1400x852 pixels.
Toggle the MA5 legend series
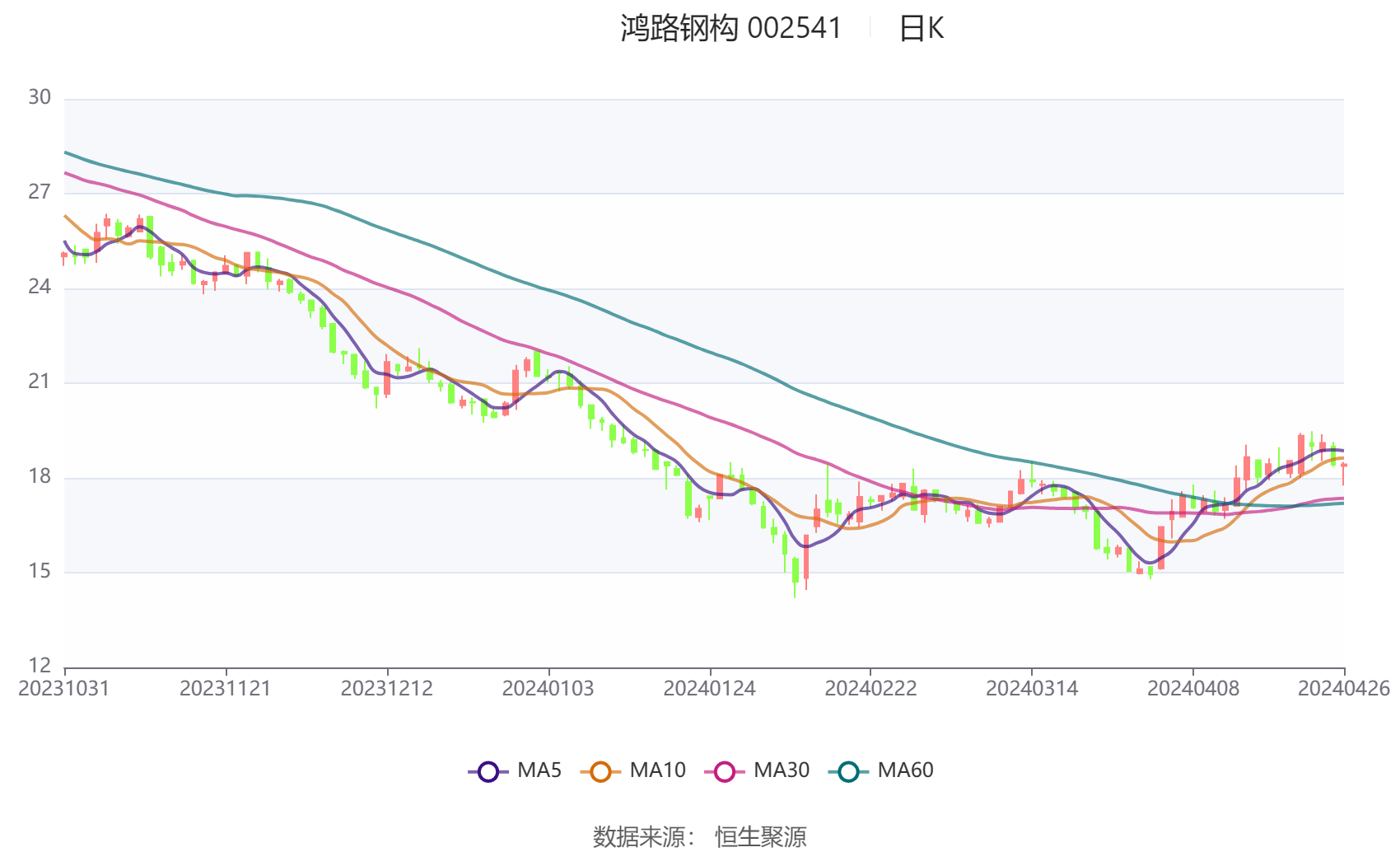515,771
